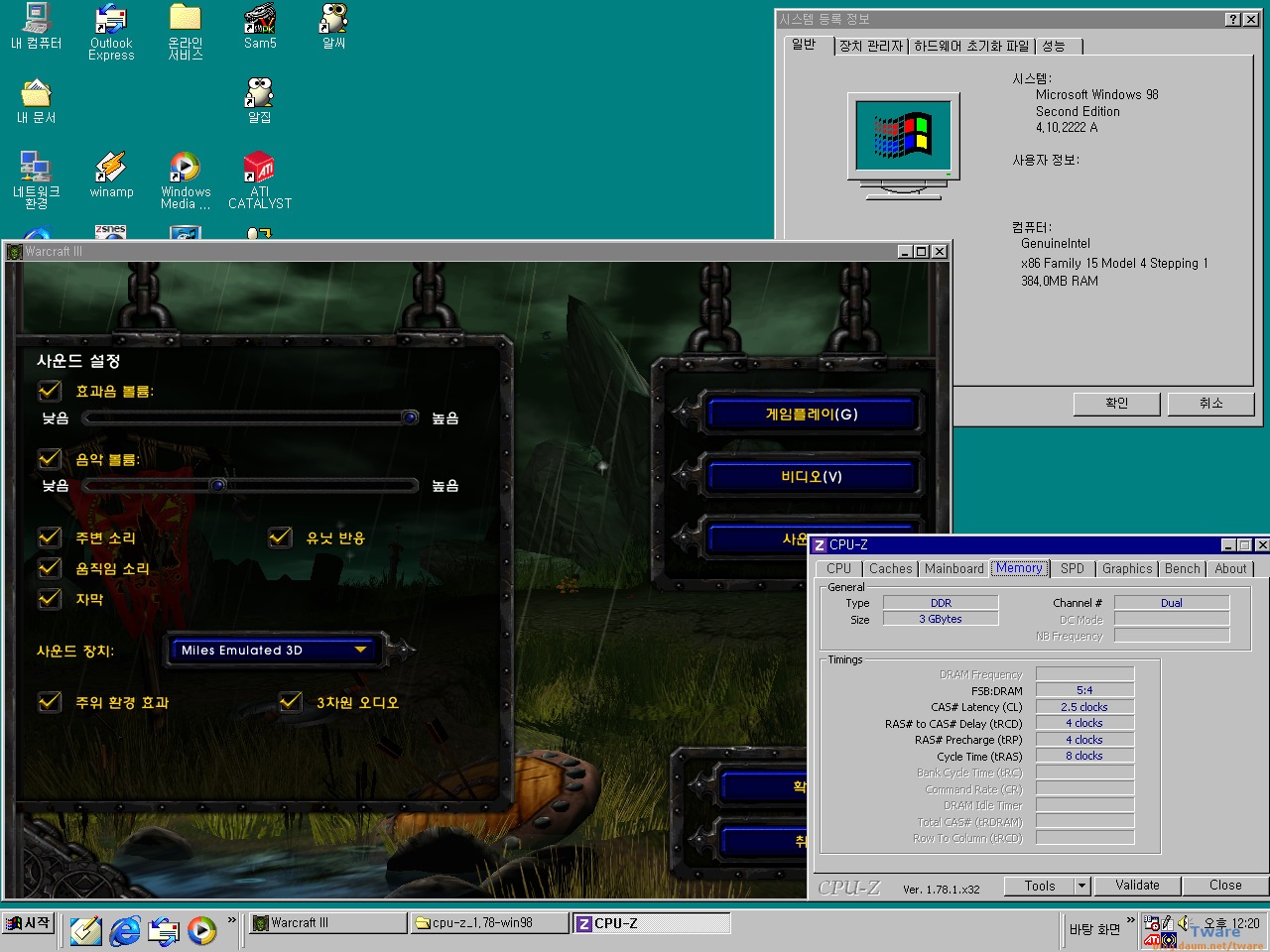Viewport: 1270px width, 952px height.
Task: Click the CPU-Z taskbar button
Action: click(x=652, y=923)
